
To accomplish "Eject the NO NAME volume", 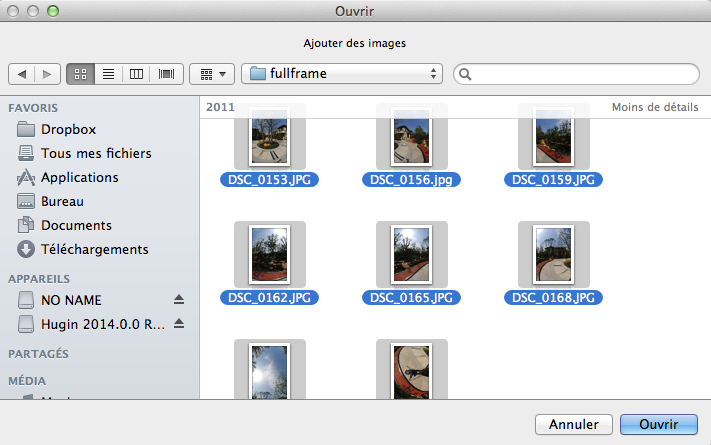I will click(179, 300).
